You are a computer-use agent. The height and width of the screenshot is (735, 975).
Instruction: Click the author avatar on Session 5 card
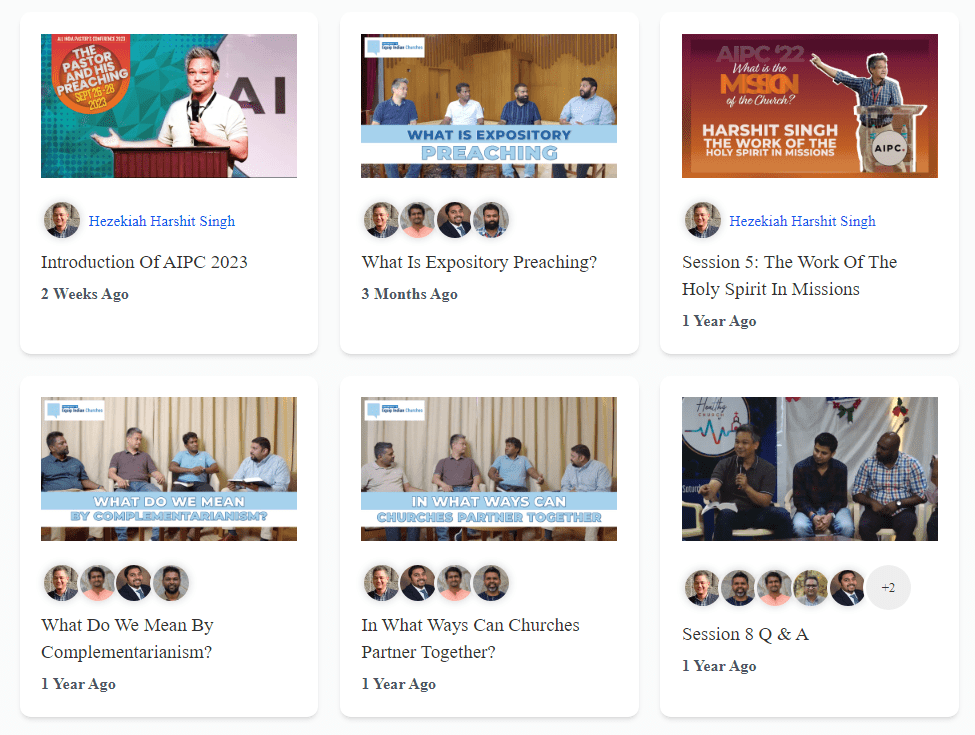tap(702, 220)
